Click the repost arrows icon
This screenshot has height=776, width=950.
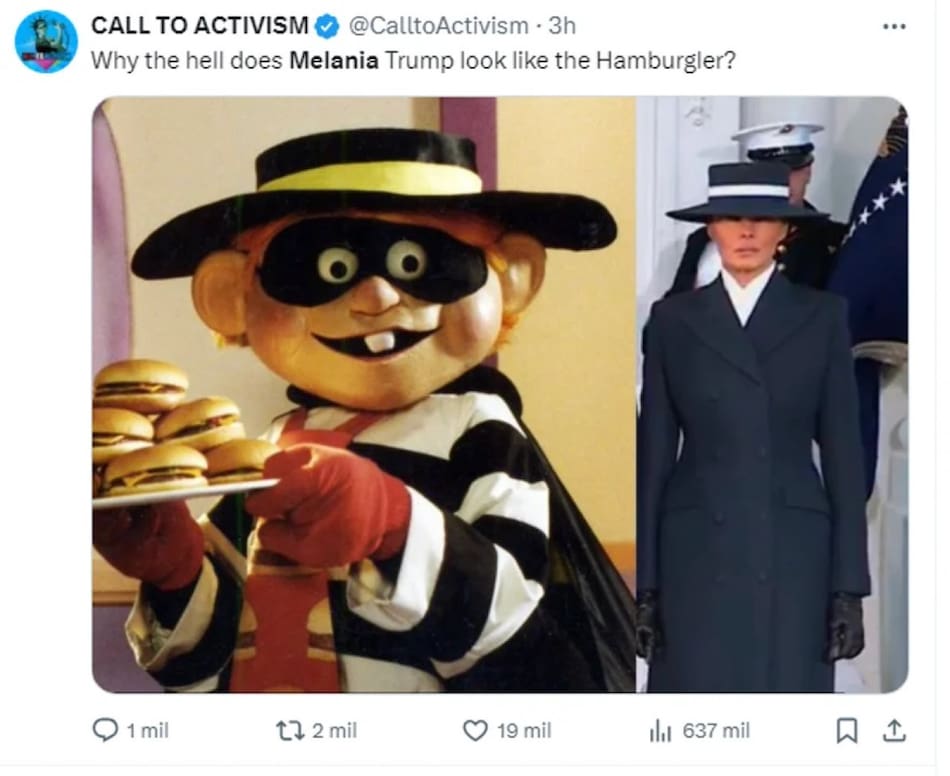(290, 731)
